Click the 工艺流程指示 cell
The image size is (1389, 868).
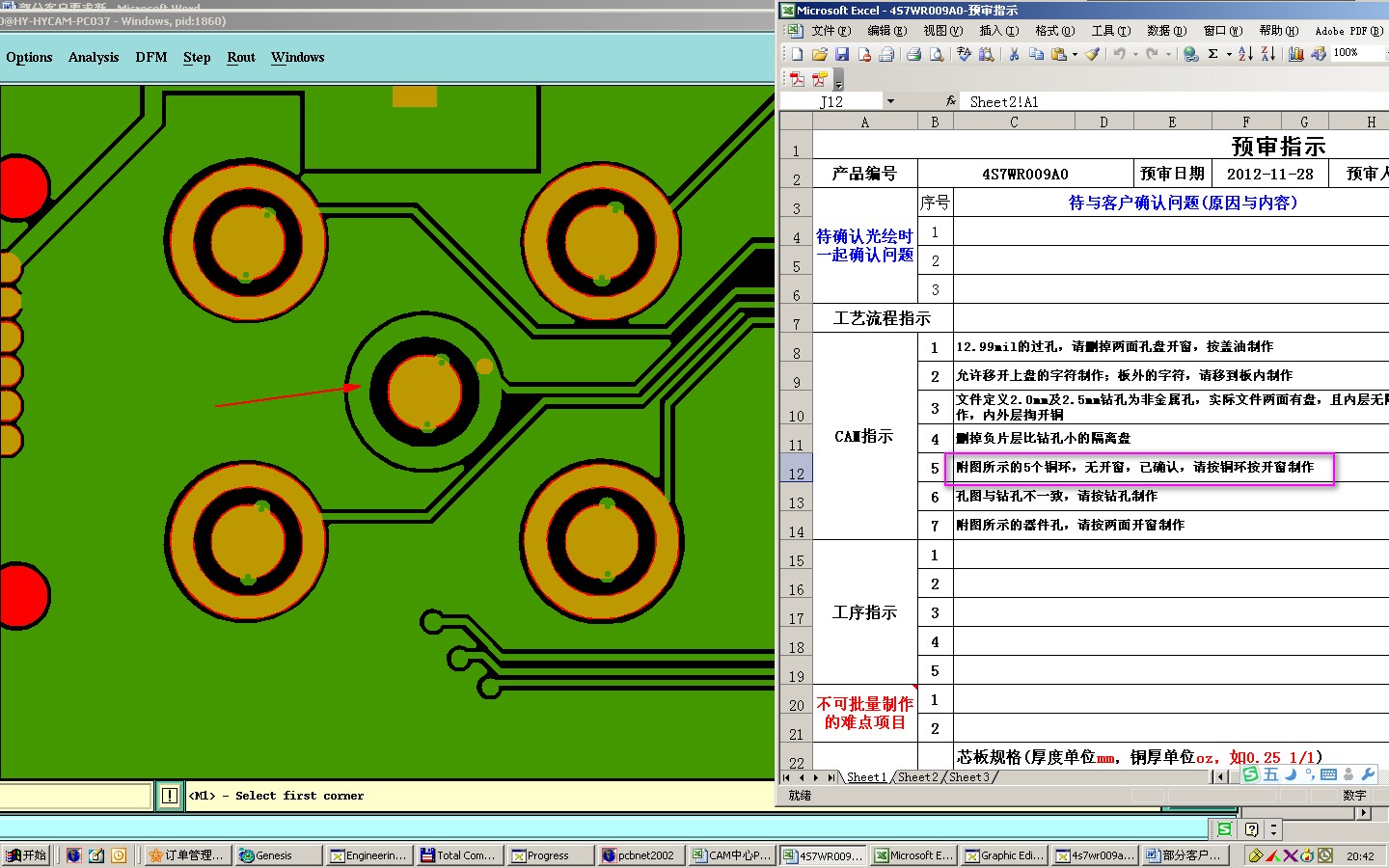883,318
